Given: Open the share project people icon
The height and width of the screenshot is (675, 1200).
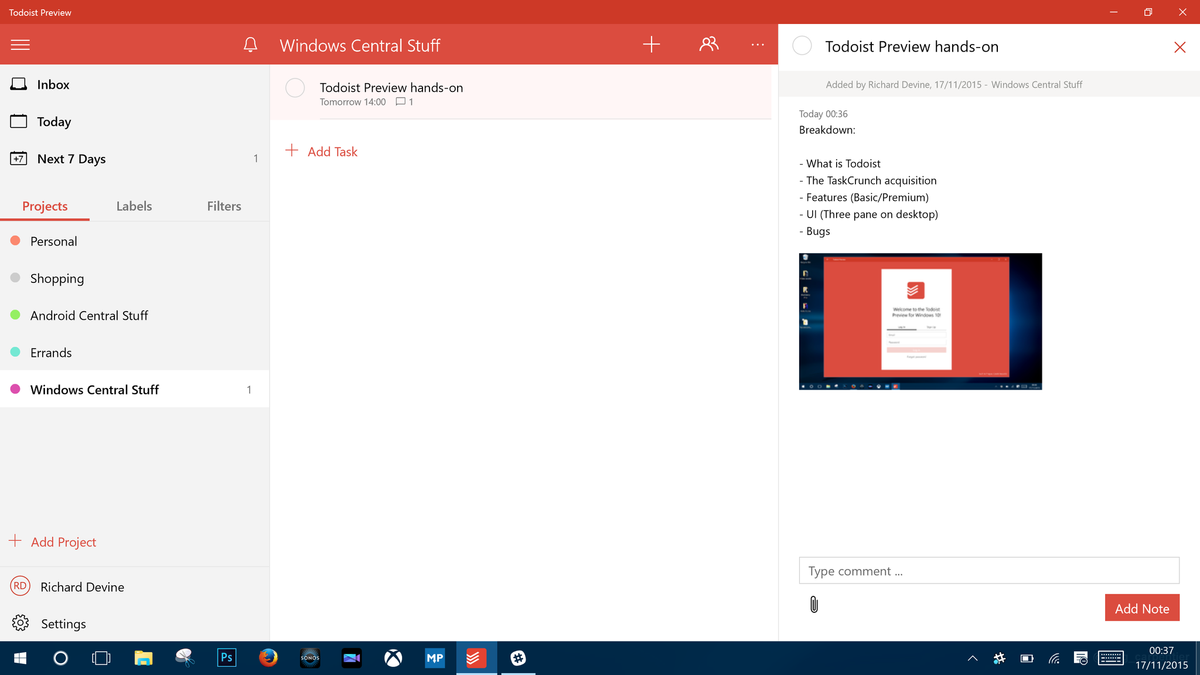Looking at the screenshot, I should (x=709, y=44).
